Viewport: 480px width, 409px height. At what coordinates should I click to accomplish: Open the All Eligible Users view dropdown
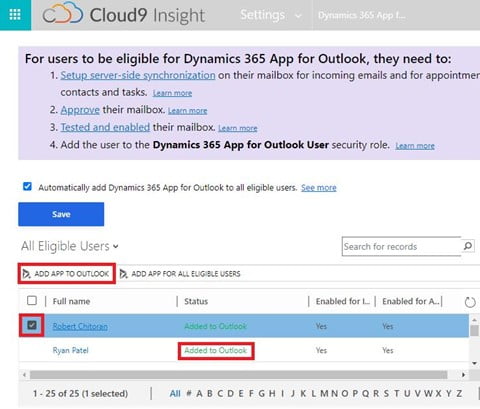pyautogui.click(x=70, y=246)
